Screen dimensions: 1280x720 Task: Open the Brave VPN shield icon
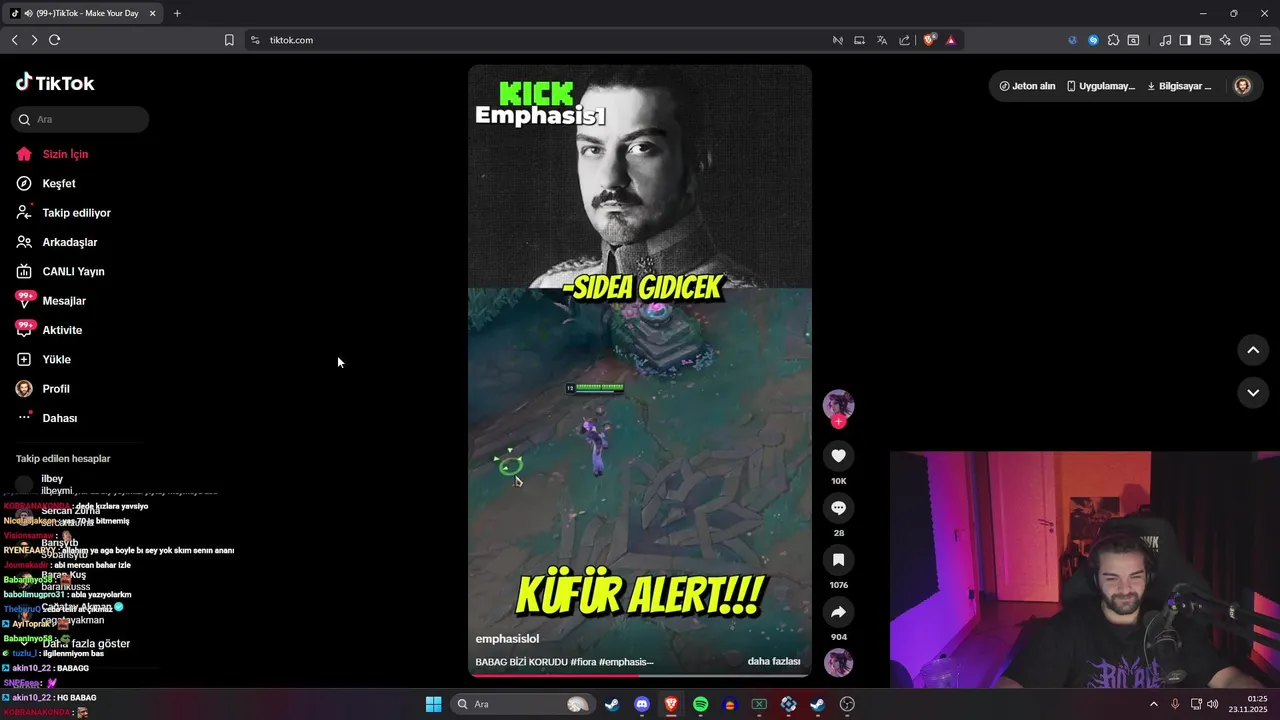coord(1245,40)
